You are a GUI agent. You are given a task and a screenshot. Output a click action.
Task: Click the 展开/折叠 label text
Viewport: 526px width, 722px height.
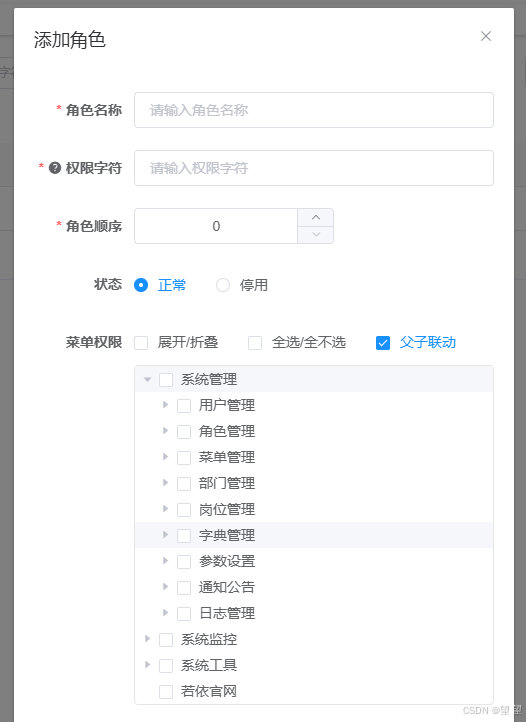[x=188, y=343]
